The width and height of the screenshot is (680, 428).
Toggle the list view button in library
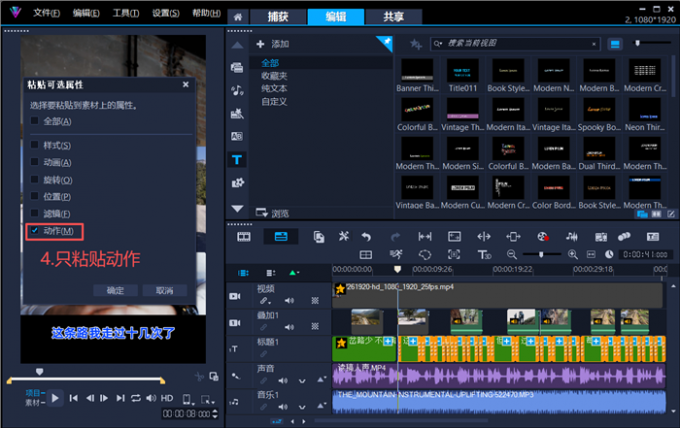coord(615,44)
